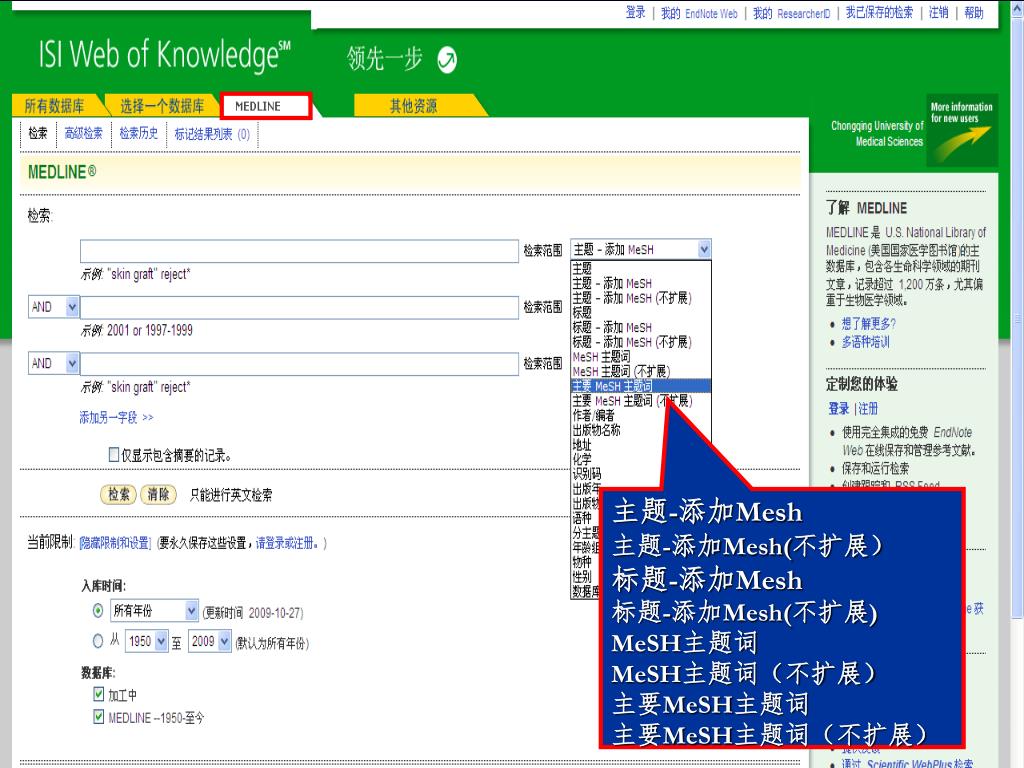Choose 化学 from the field list

582,459
